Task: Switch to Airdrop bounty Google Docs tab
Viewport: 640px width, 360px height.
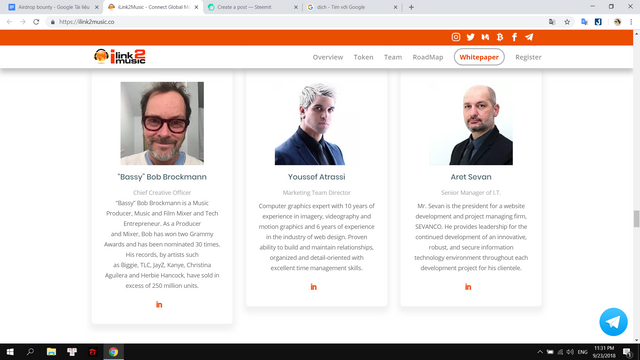Action: (53, 7)
